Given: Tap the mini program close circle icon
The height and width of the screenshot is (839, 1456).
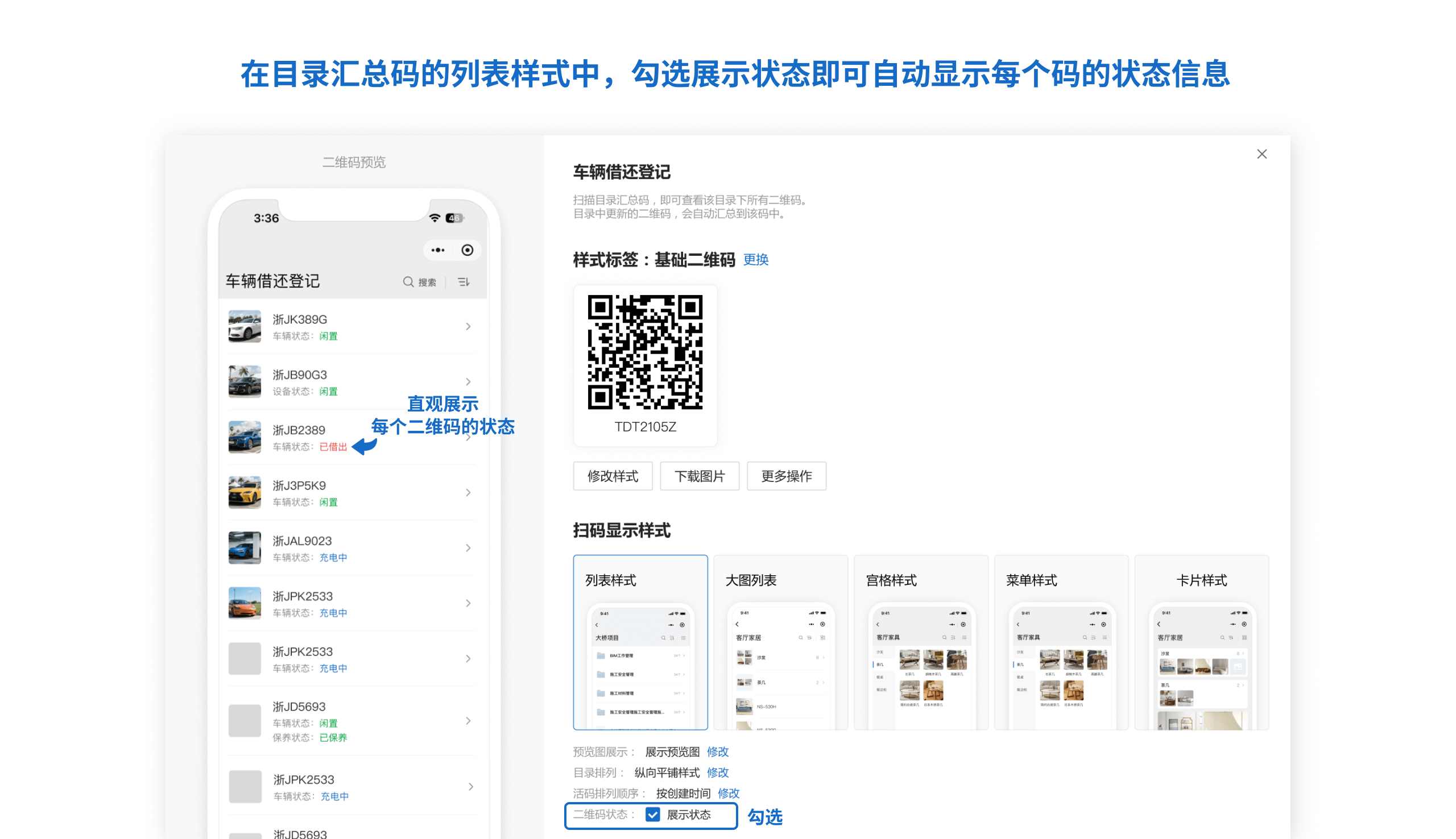Looking at the screenshot, I should pyautogui.click(x=467, y=250).
